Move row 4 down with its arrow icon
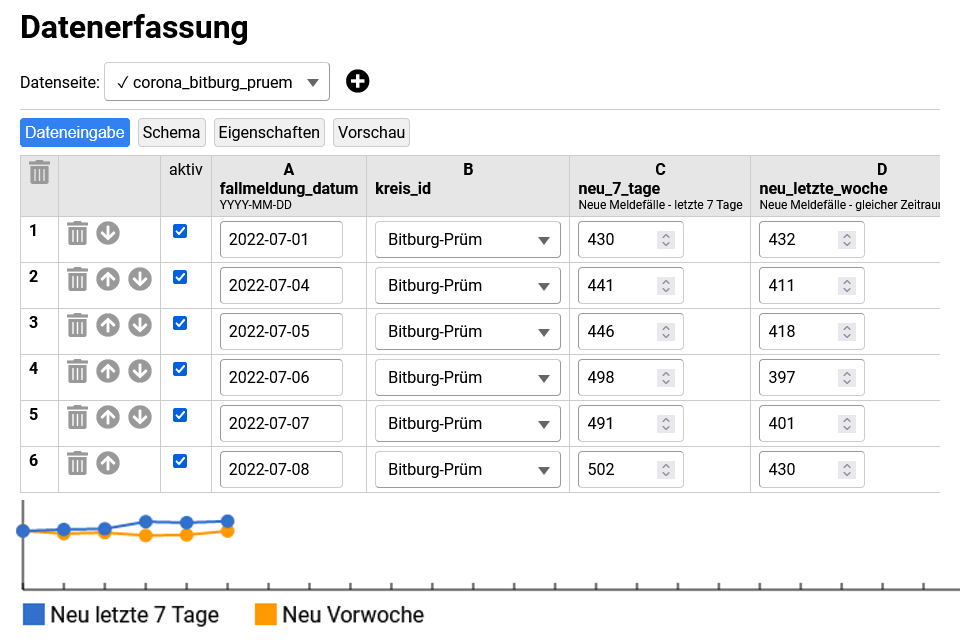 click(x=140, y=371)
